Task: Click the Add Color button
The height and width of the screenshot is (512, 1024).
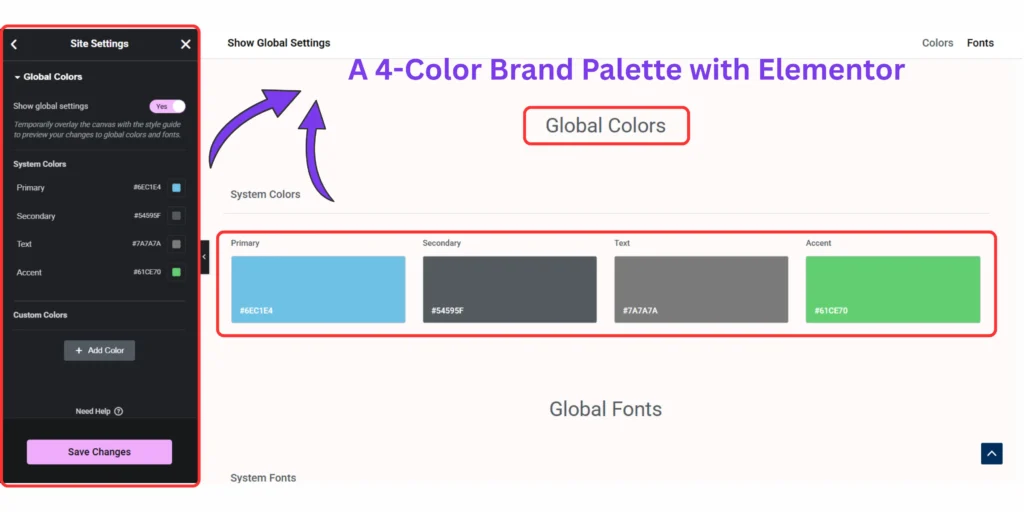Action: click(99, 351)
